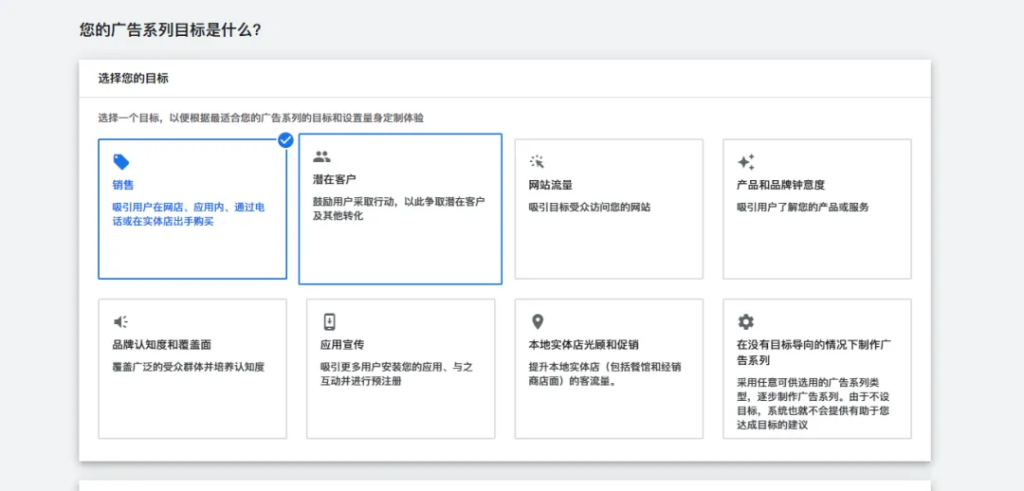Select the 品牌认知度和覆盖面 goal title
Screen dimensions: 1024x491
[x=161, y=344]
